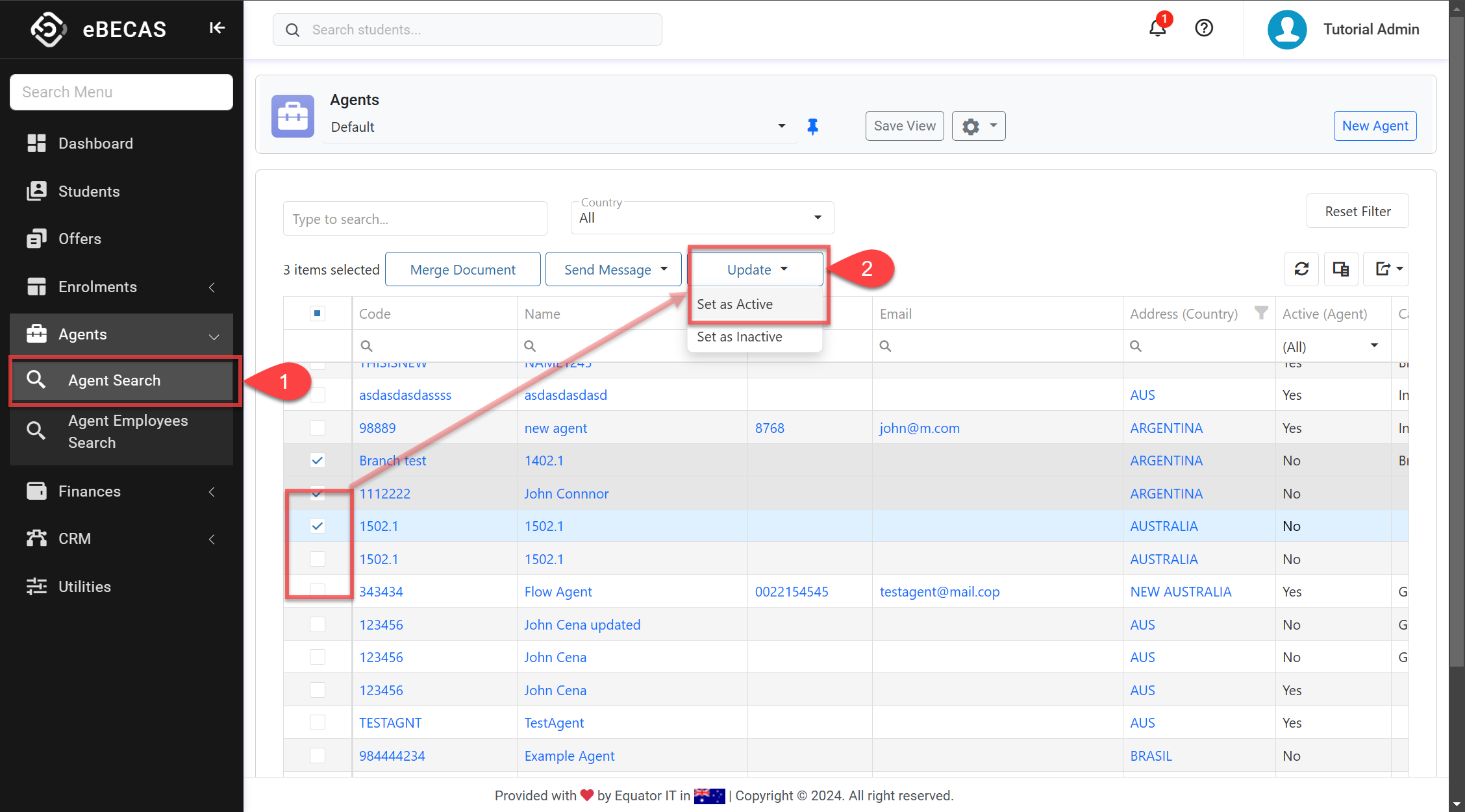1465x812 pixels.
Task: Click the Utilities sliders icon
Action: pos(36,586)
